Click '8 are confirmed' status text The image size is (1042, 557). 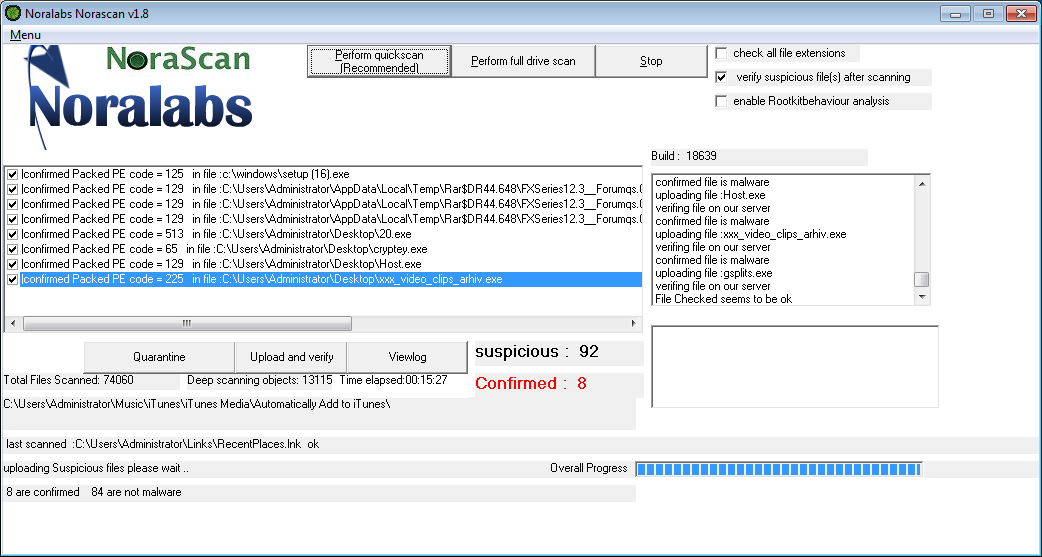point(43,492)
